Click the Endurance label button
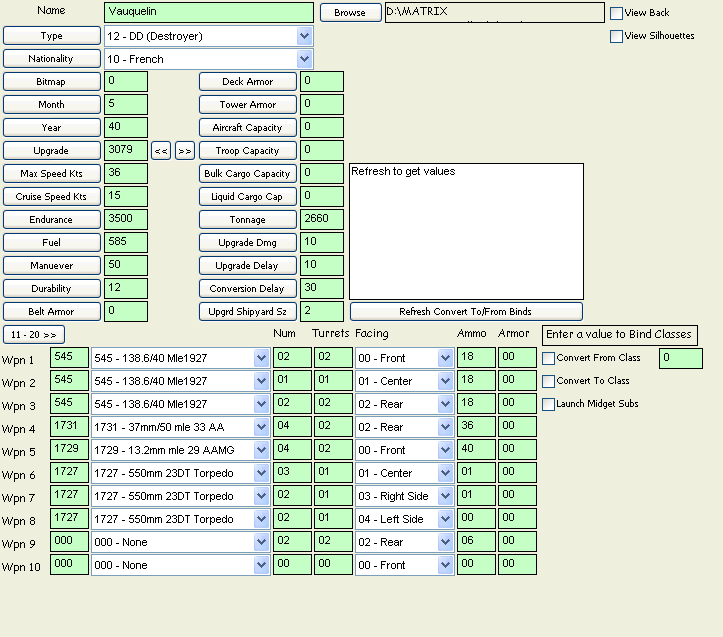 pyautogui.click(x=52, y=220)
